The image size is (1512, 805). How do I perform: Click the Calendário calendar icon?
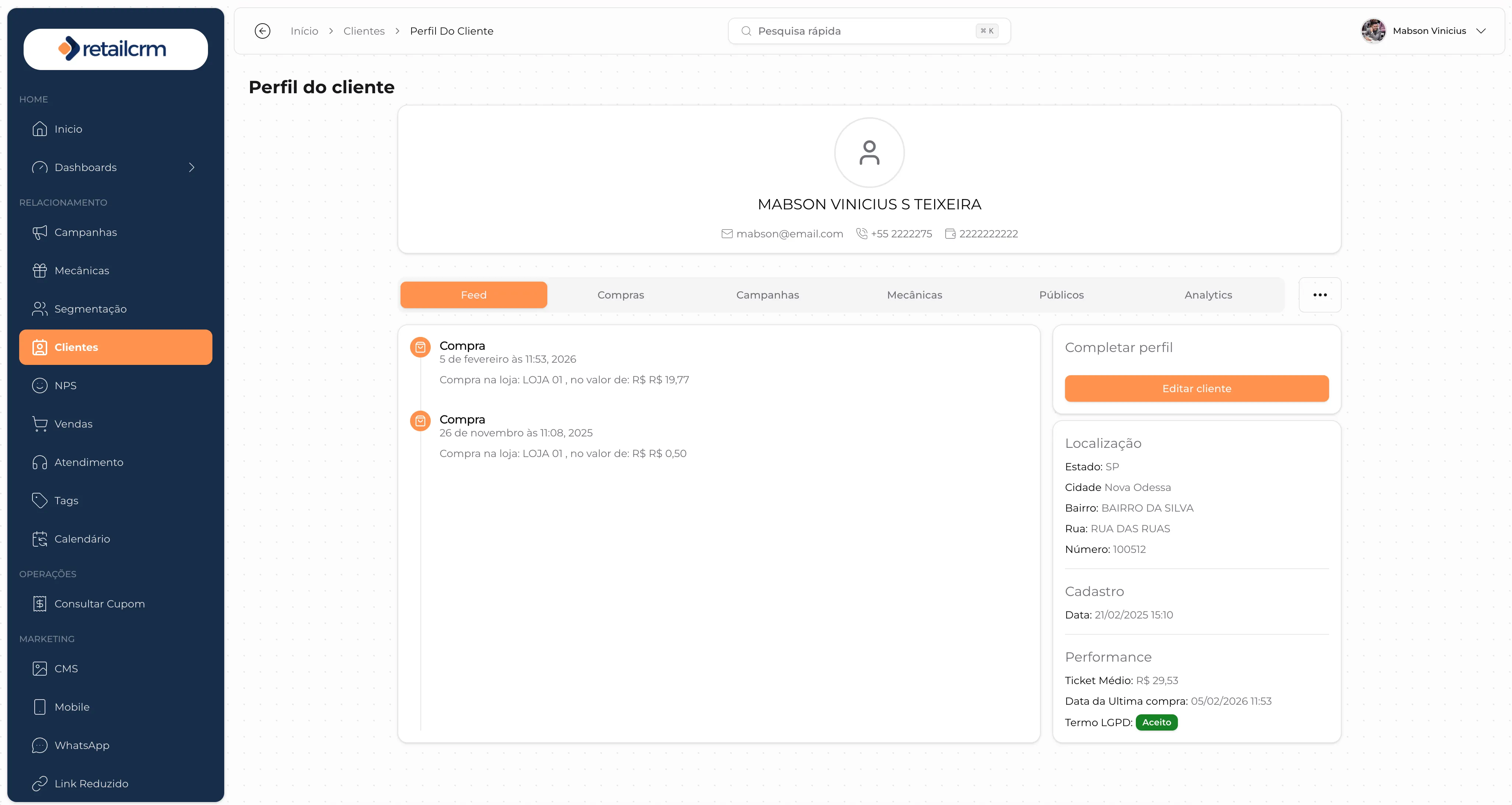point(39,539)
